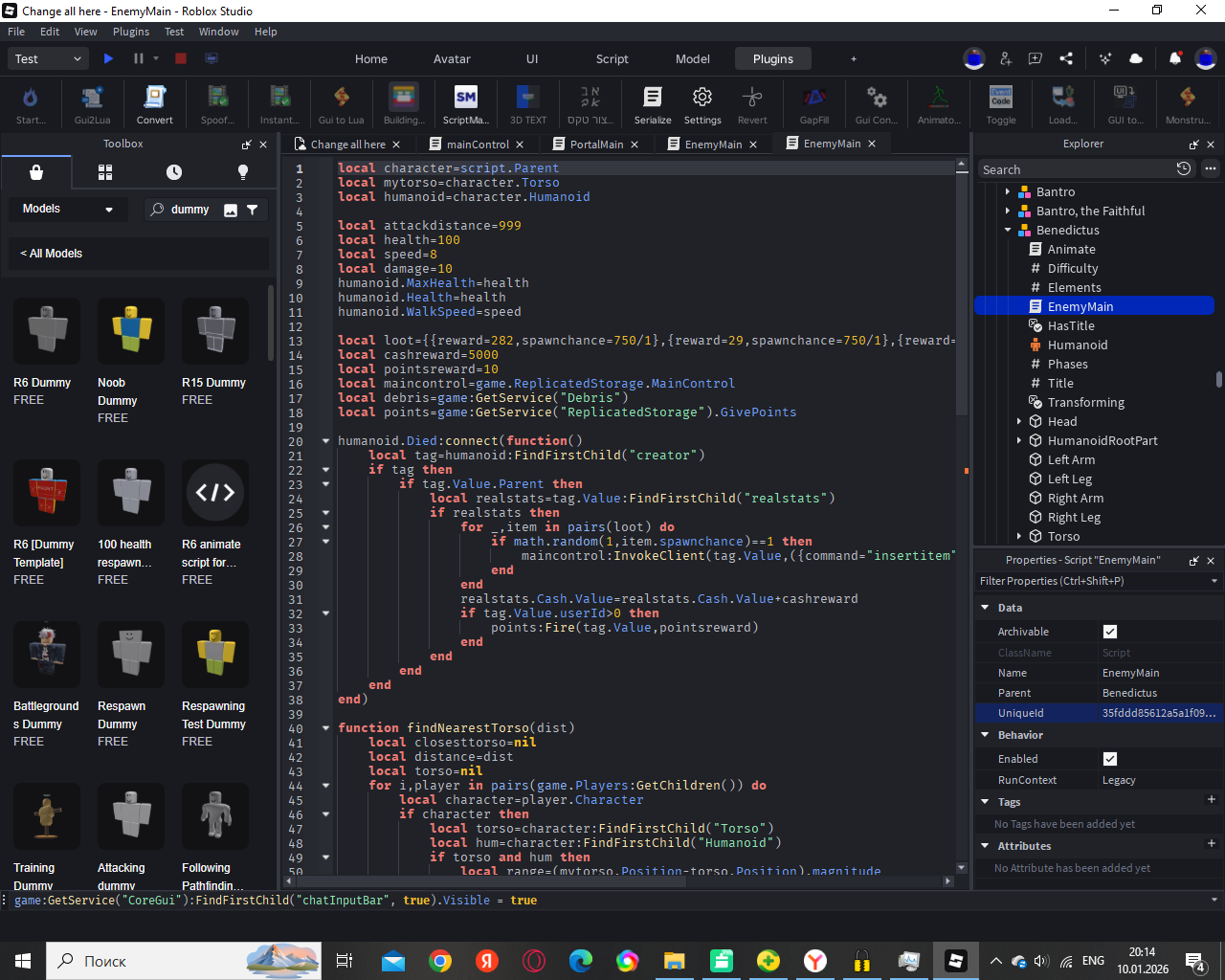Open File Explorer from the taskbar
1225x980 pixels.
[x=675, y=961]
